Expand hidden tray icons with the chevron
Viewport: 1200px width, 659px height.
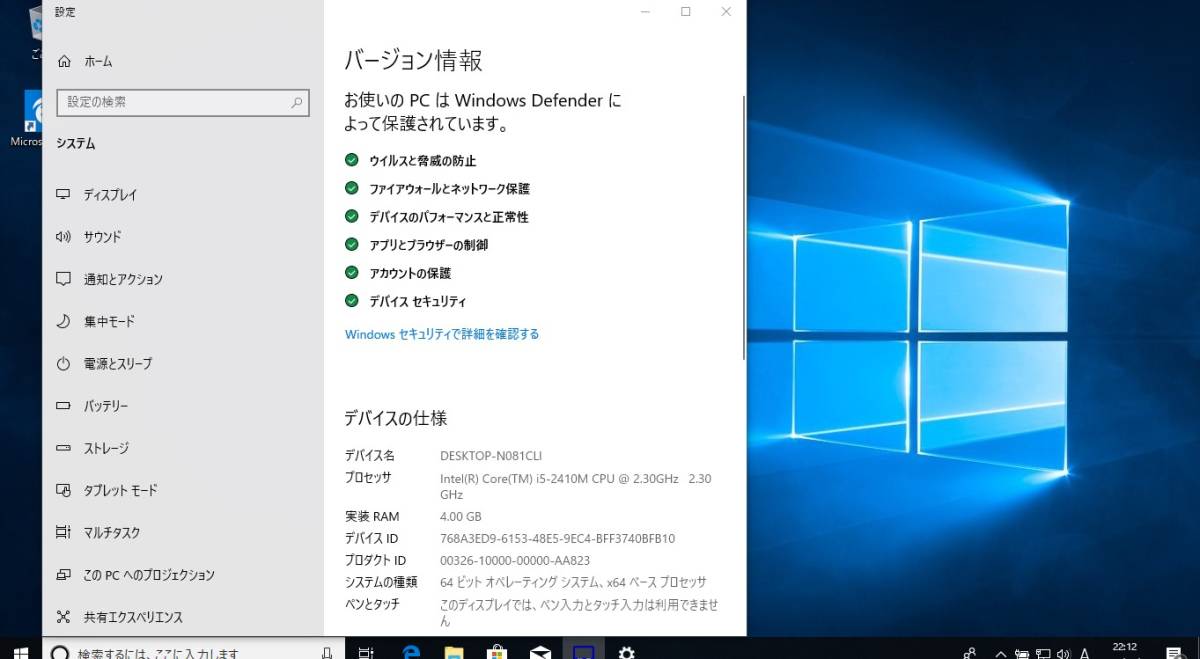(x=999, y=651)
